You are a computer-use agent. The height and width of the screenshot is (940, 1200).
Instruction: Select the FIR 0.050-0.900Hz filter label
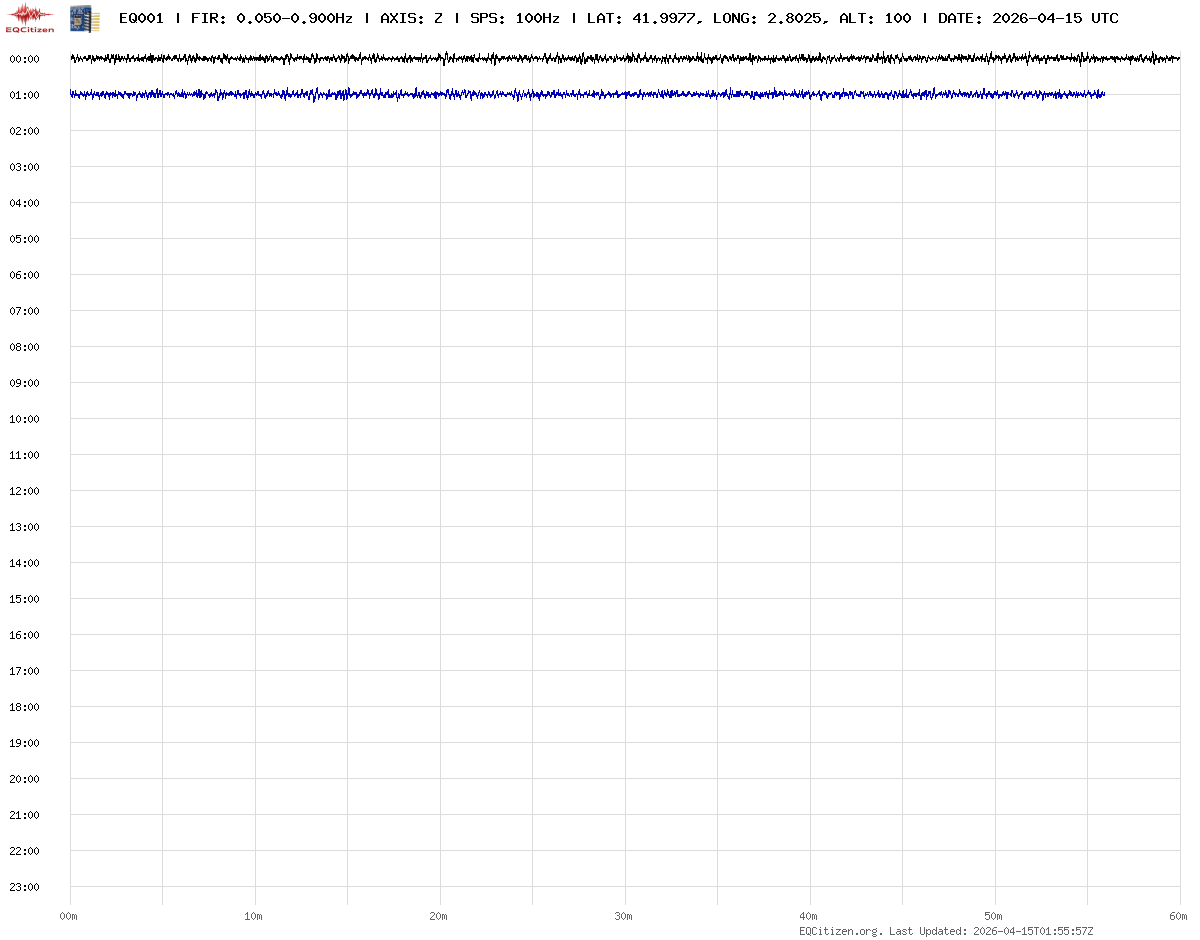click(x=272, y=18)
